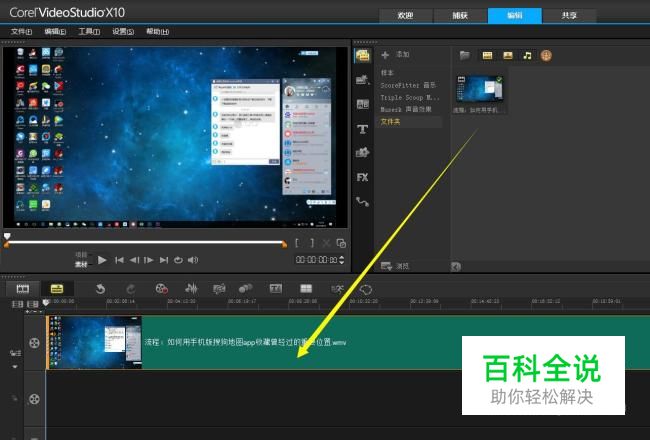Redo the last action
Image resolution: width=650 pixels, height=440 pixels.
(x=131, y=289)
